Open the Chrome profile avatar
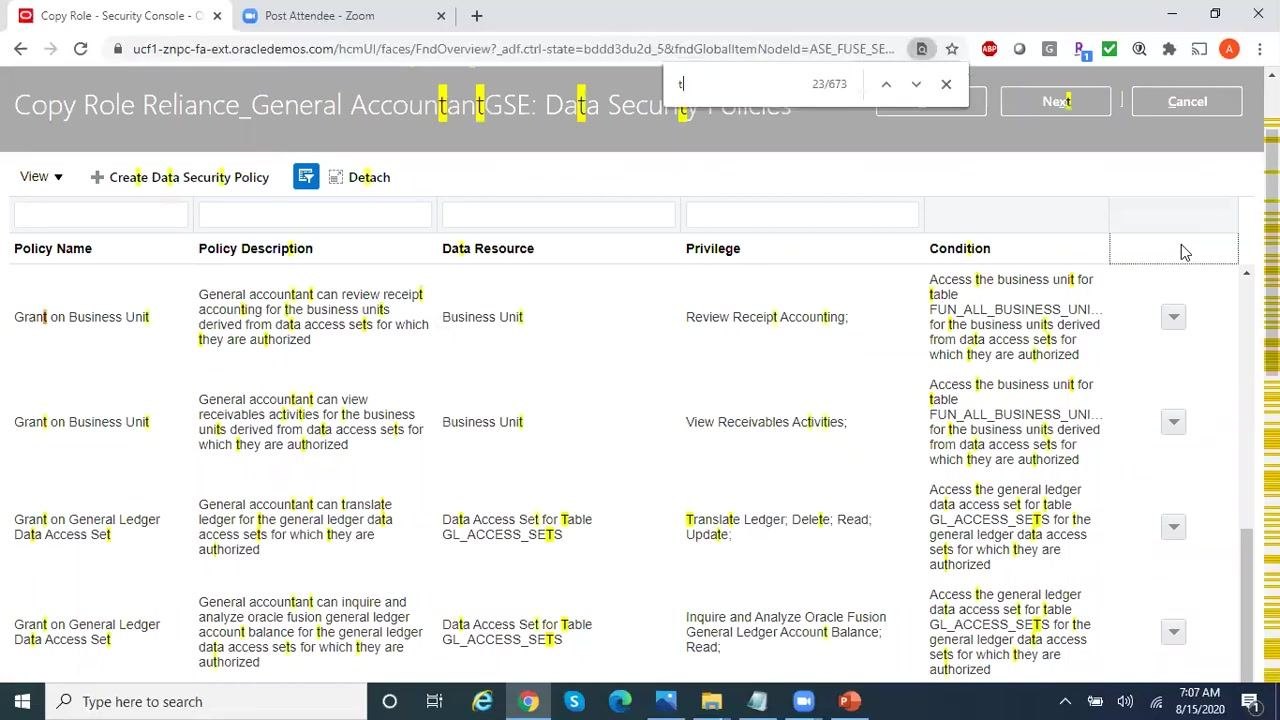 (1229, 49)
